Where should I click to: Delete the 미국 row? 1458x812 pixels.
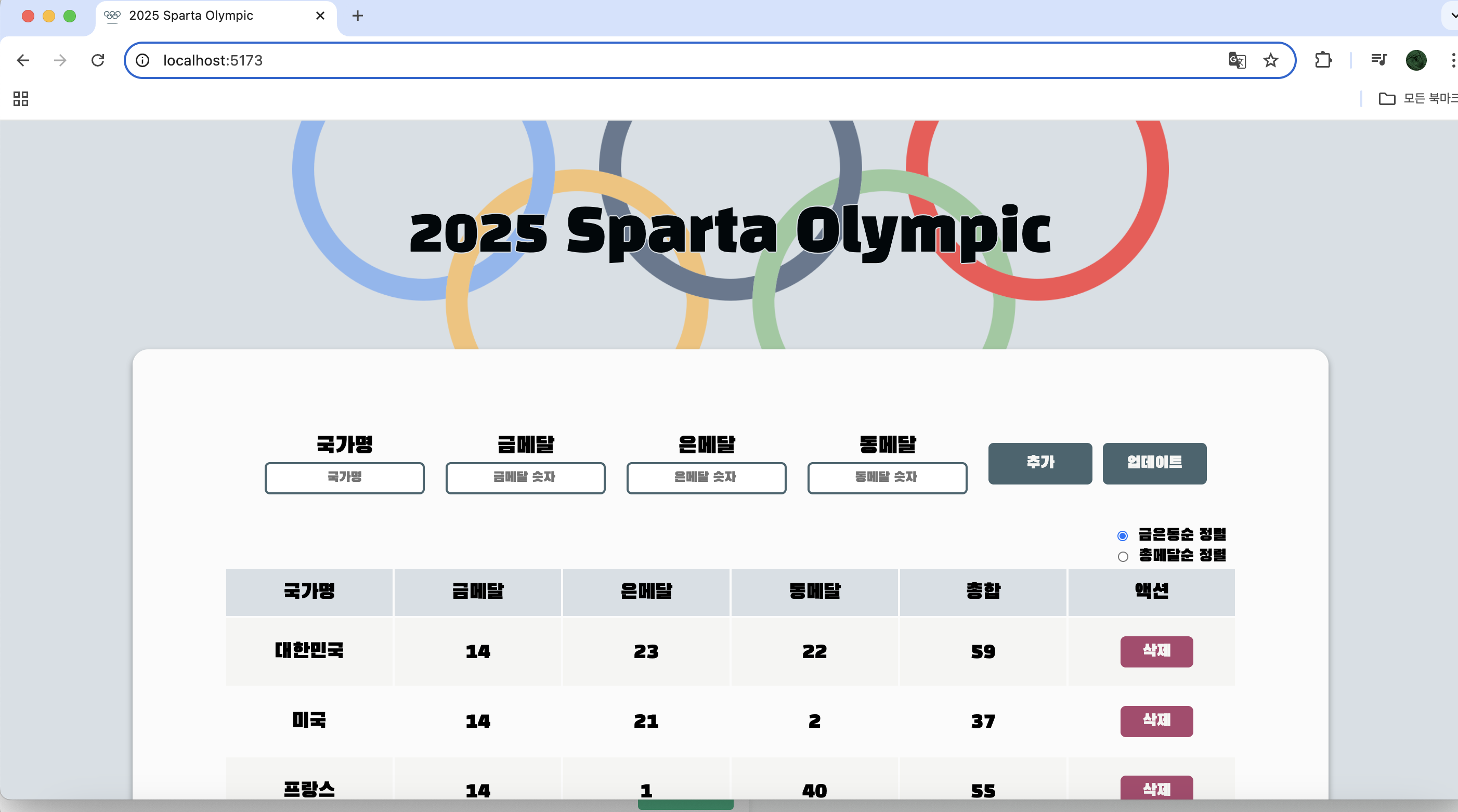(1156, 721)
